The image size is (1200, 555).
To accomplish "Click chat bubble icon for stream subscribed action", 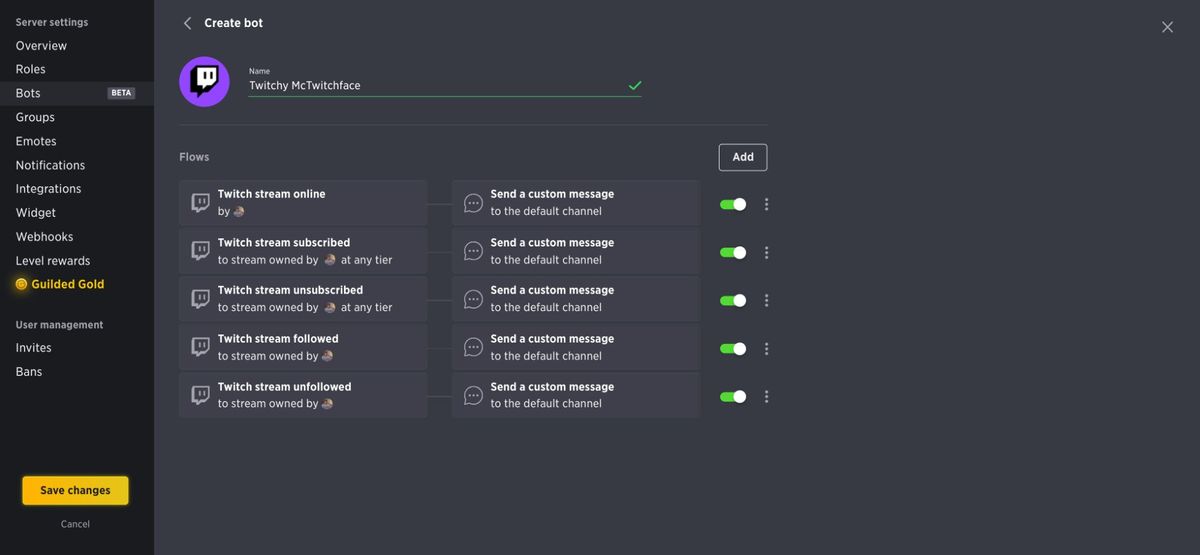I will click(x=473, y=251).
